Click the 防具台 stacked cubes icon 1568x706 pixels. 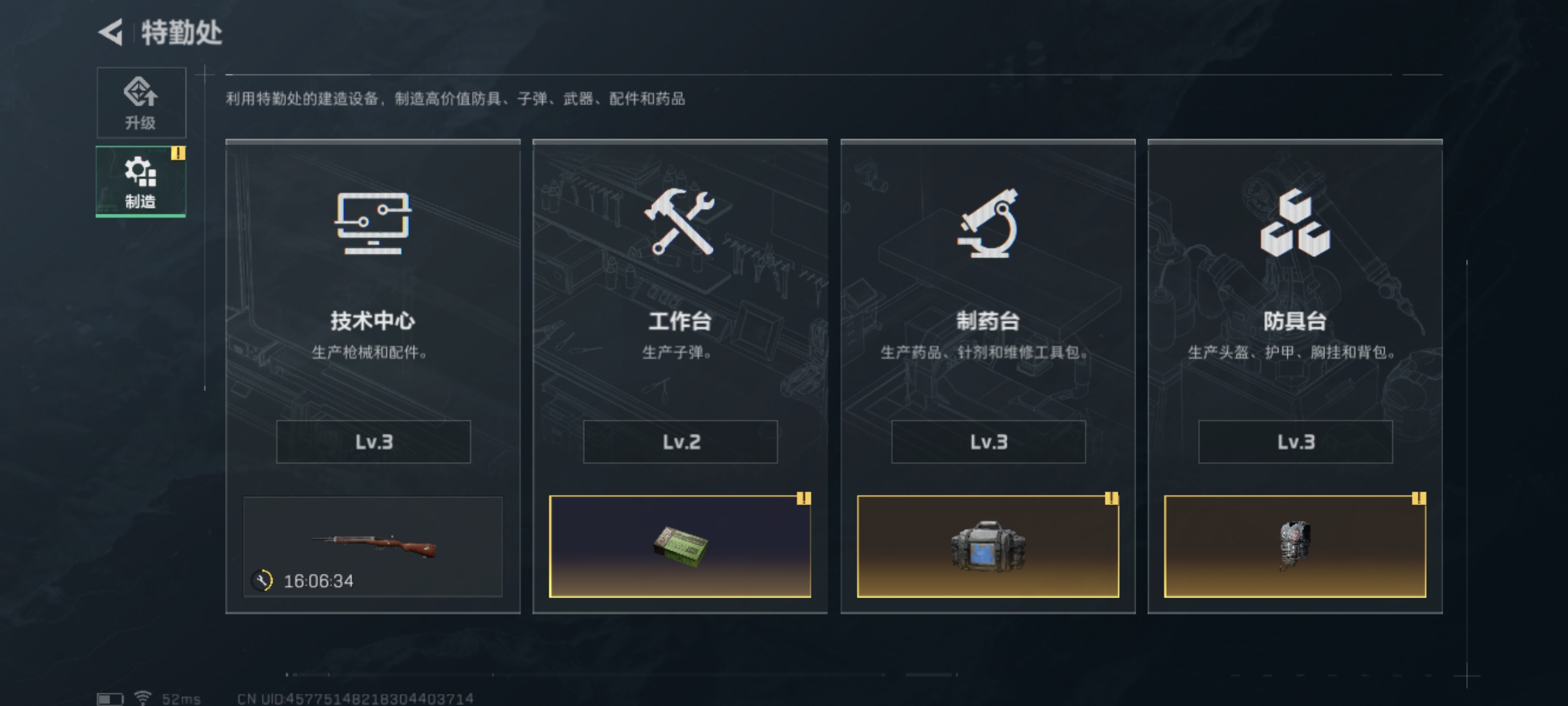pyautogui.click(x=1295, y=223)
